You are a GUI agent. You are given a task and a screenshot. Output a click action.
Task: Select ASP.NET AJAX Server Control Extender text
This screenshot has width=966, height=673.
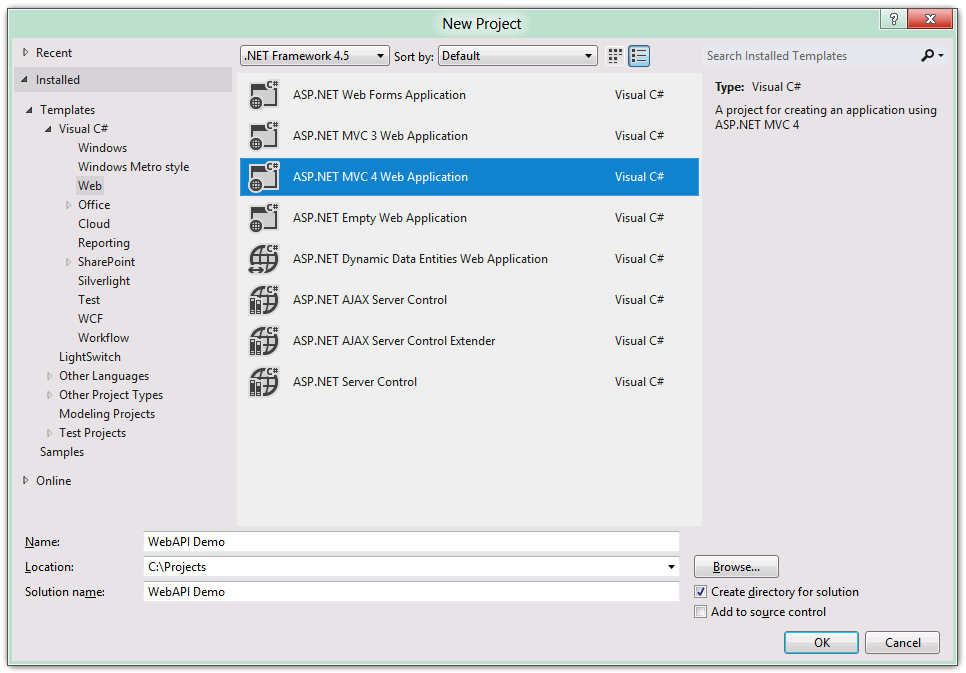point(394,341)
